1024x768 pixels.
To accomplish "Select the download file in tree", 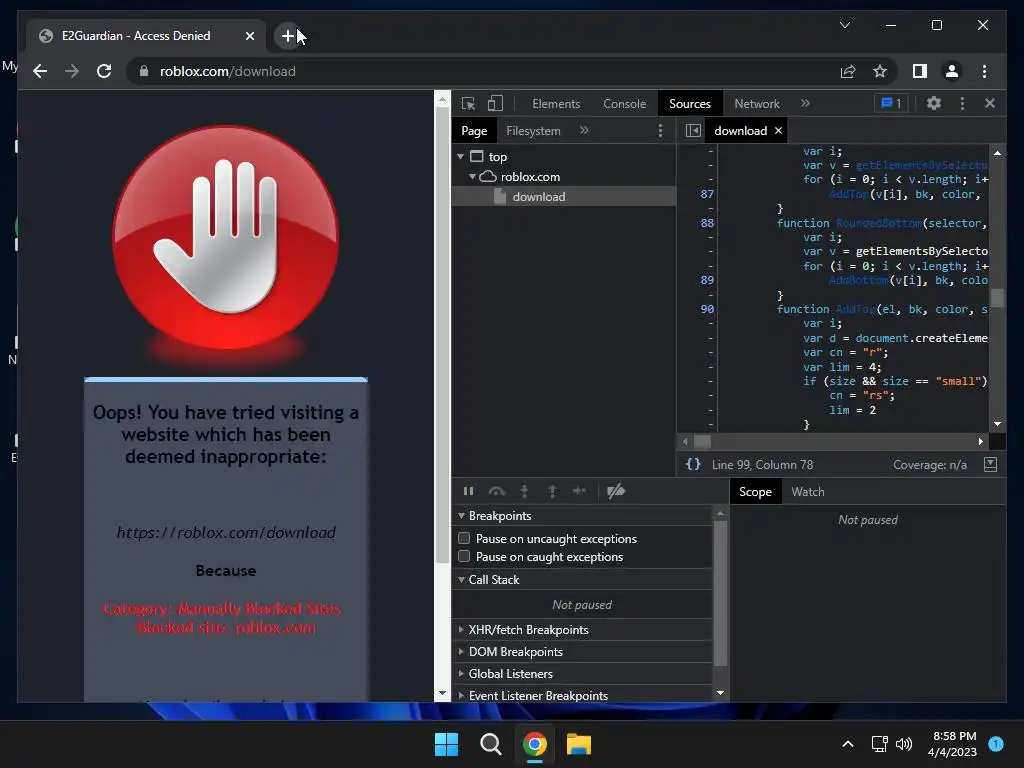I will (x=564, y=197).
